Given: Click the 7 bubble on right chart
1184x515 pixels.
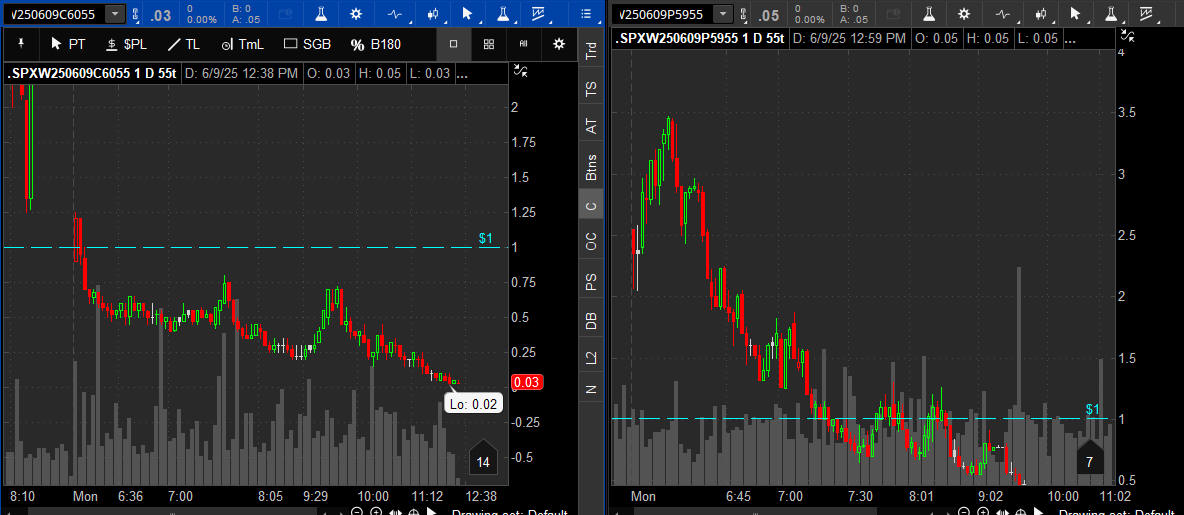Looking at the screenshot, I should point(1089,460).
